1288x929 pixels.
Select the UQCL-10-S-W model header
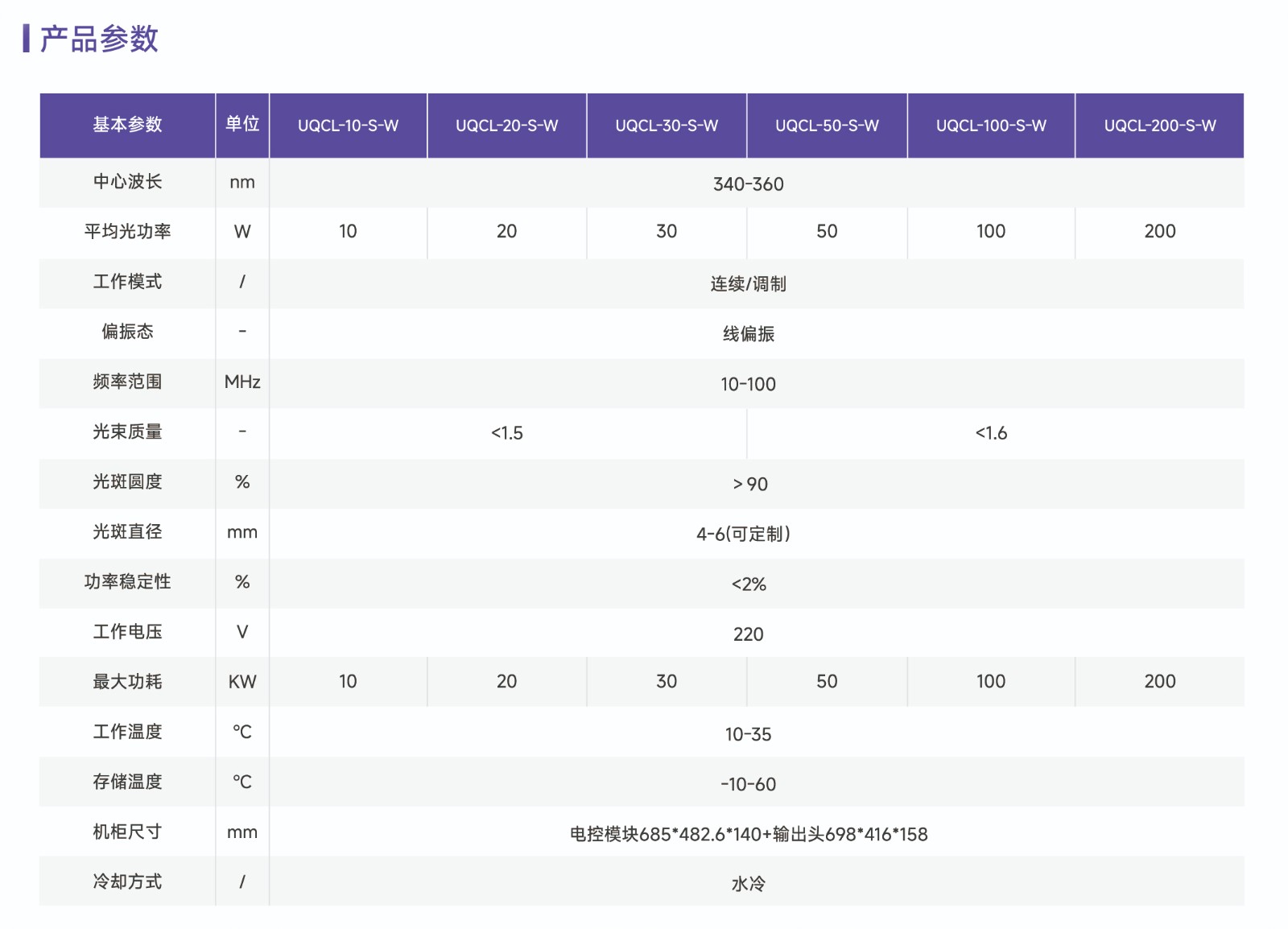tap(348, 126)
